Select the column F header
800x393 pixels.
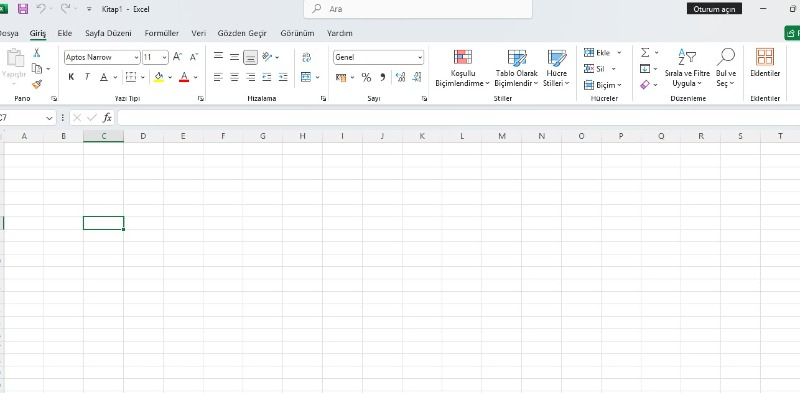point(223,136)
